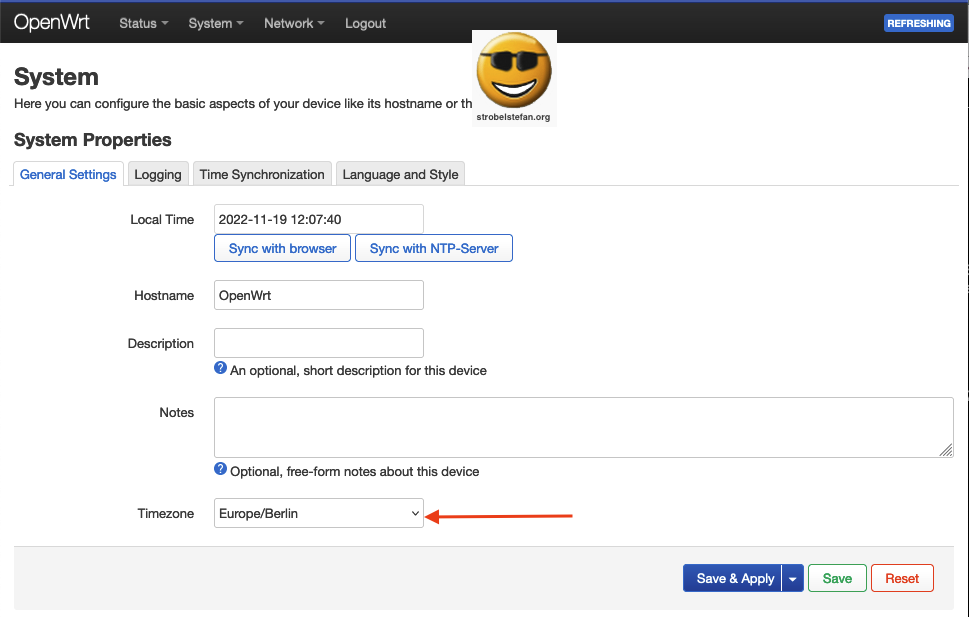Click the OpenWrt logo in header
This screenshot has width=969, height=617.
52,22
